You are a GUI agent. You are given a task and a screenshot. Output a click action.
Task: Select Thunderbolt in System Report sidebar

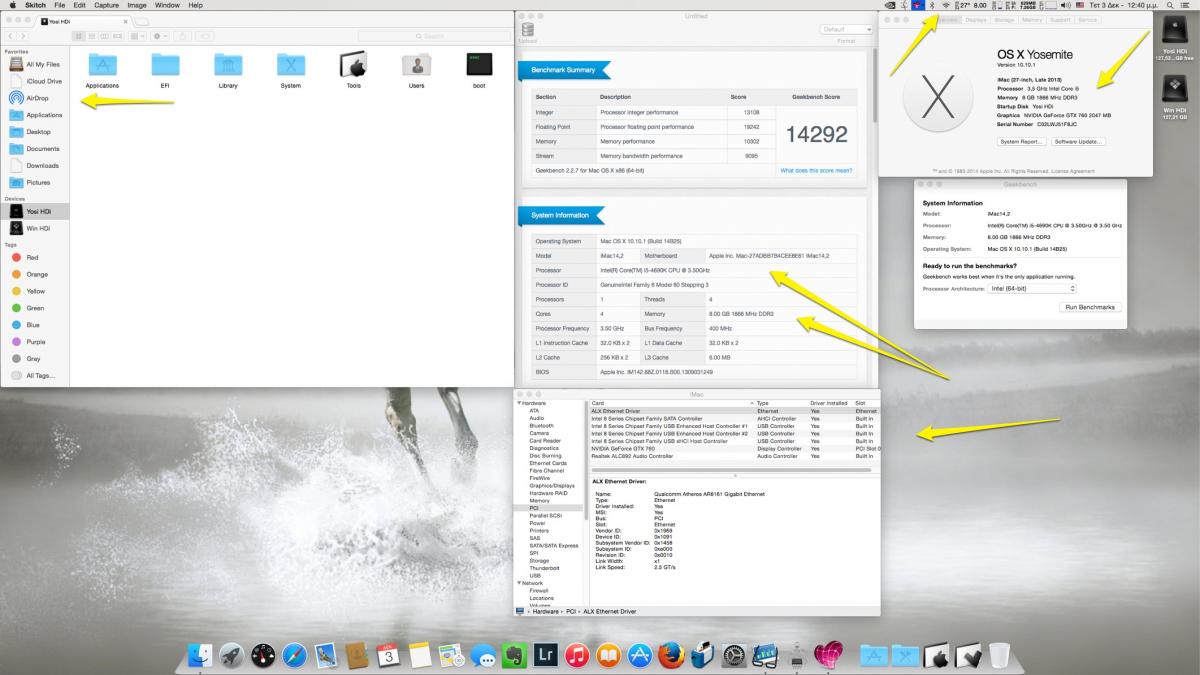click(x=544, y=568)
